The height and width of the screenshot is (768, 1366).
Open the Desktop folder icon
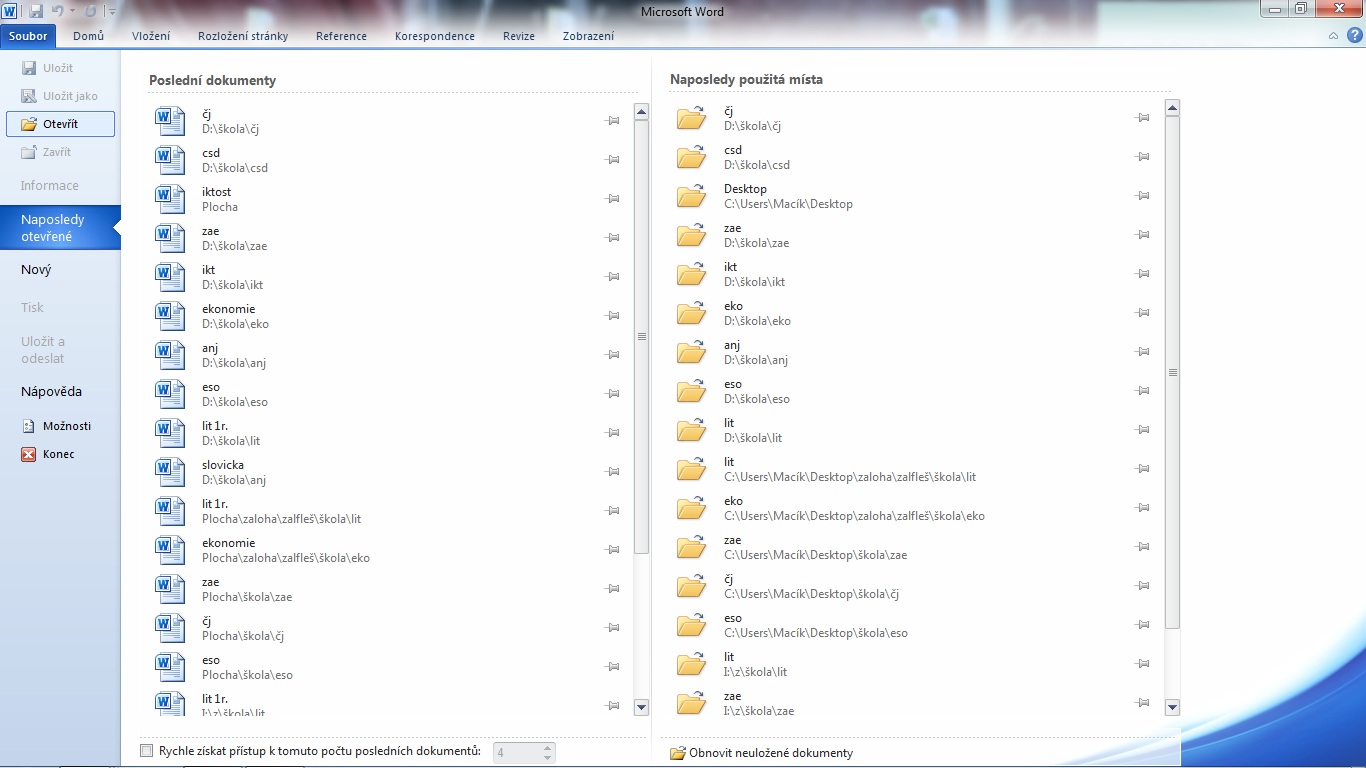[x=691, y=196]
